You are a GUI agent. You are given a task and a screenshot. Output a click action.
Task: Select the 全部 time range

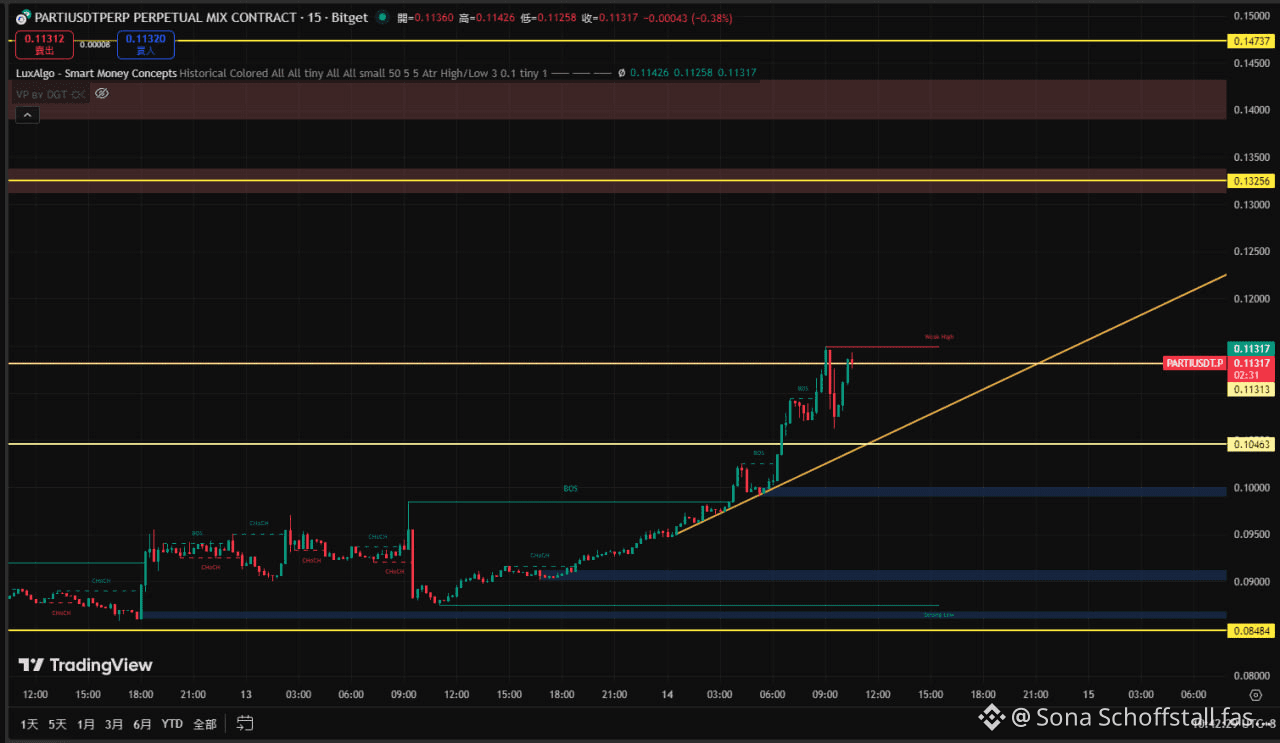[204, 723]
